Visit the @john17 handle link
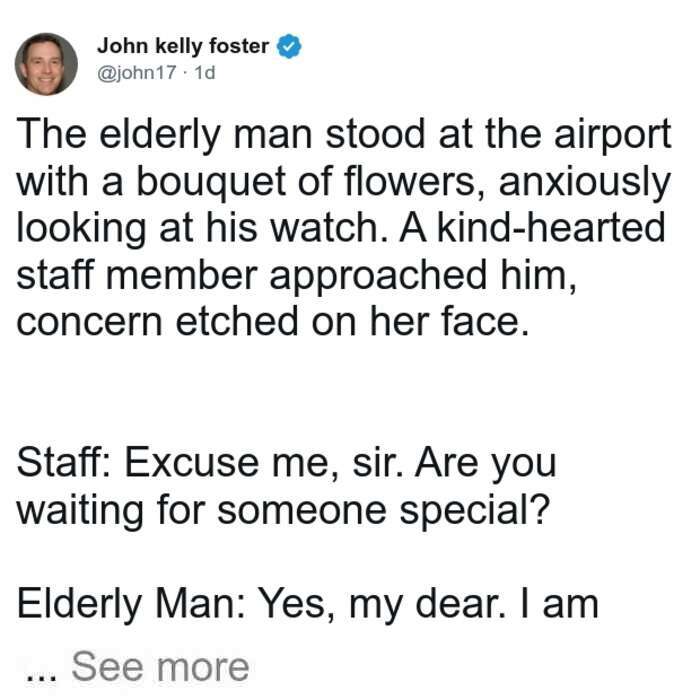The height and width of the screenshot is (700, 700). pos(137,72)
